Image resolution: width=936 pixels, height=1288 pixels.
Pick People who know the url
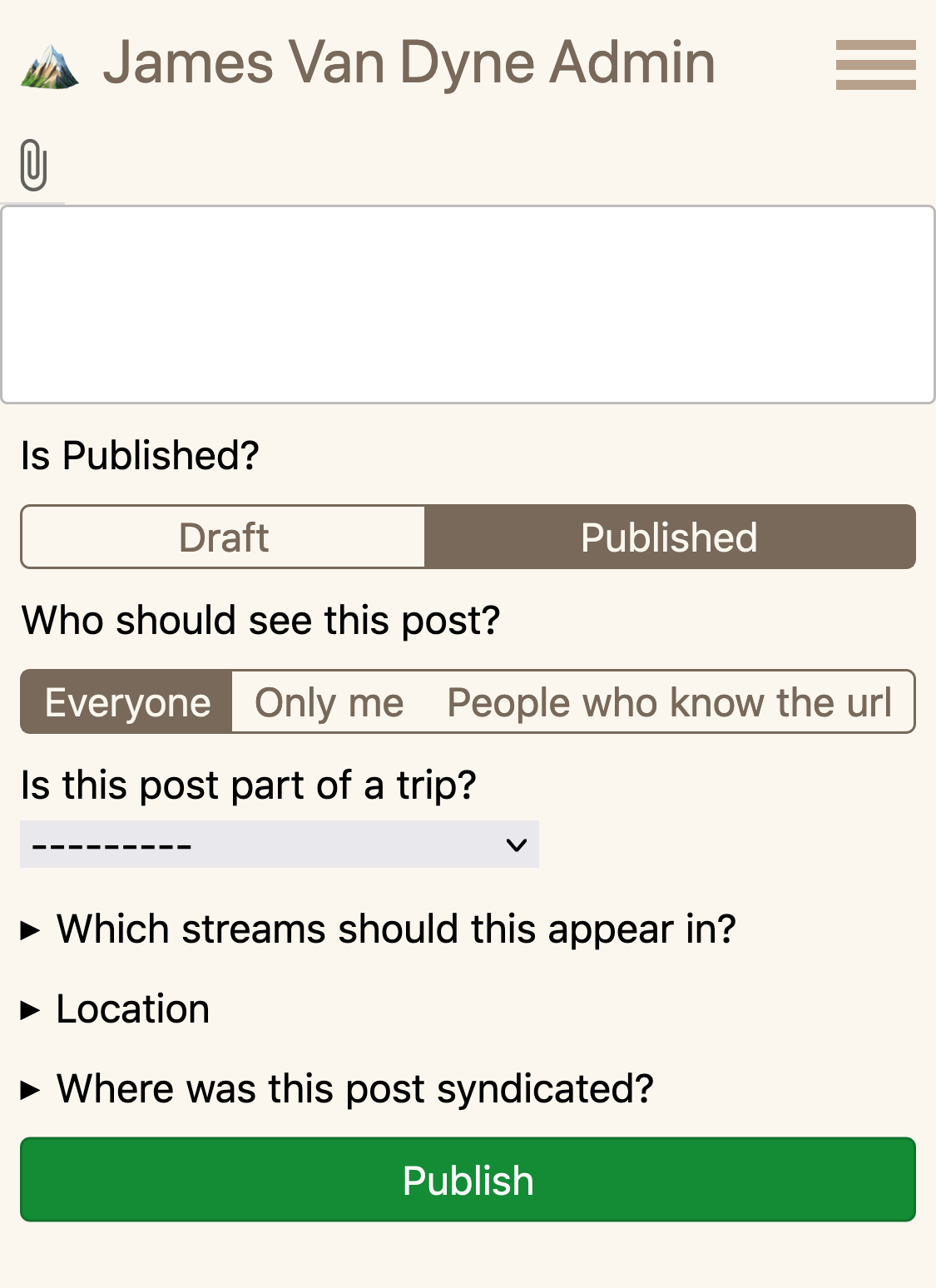tap(669, 702)
